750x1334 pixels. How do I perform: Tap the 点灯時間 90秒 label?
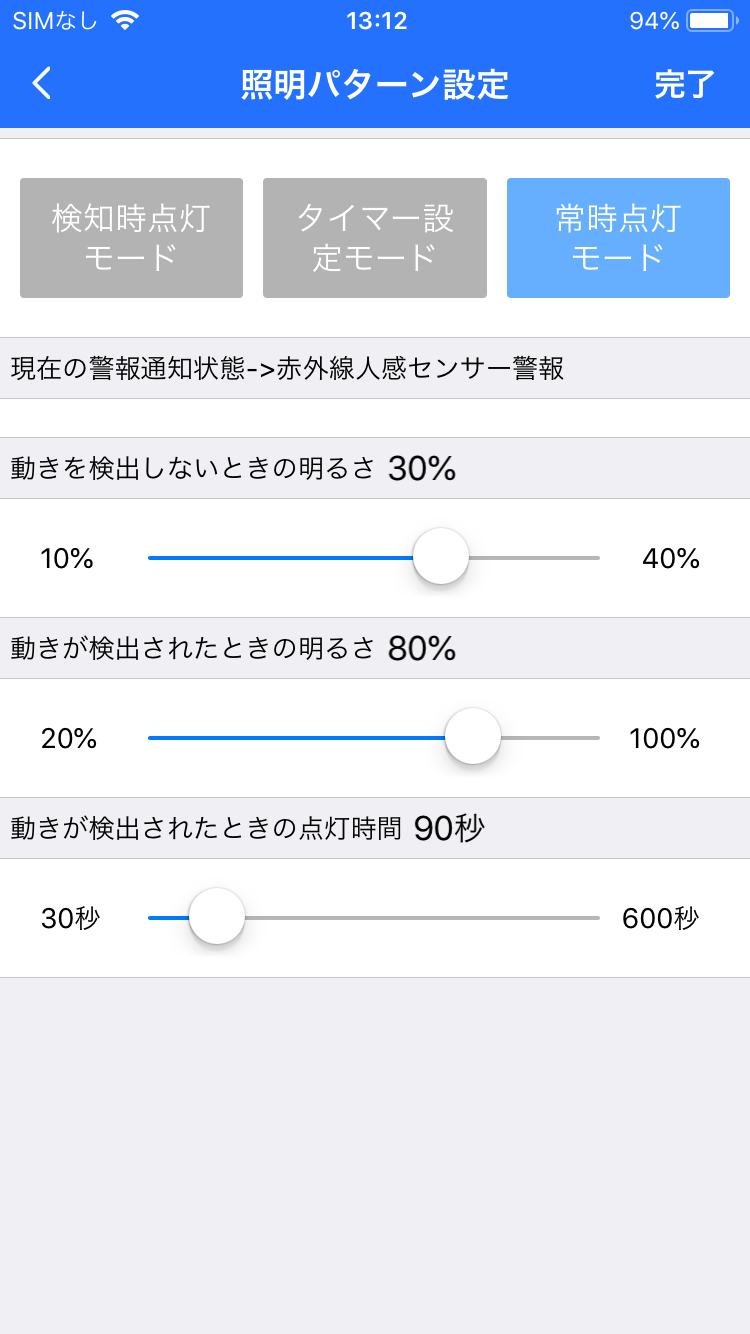pyautogui.click(x=247, y=828)
